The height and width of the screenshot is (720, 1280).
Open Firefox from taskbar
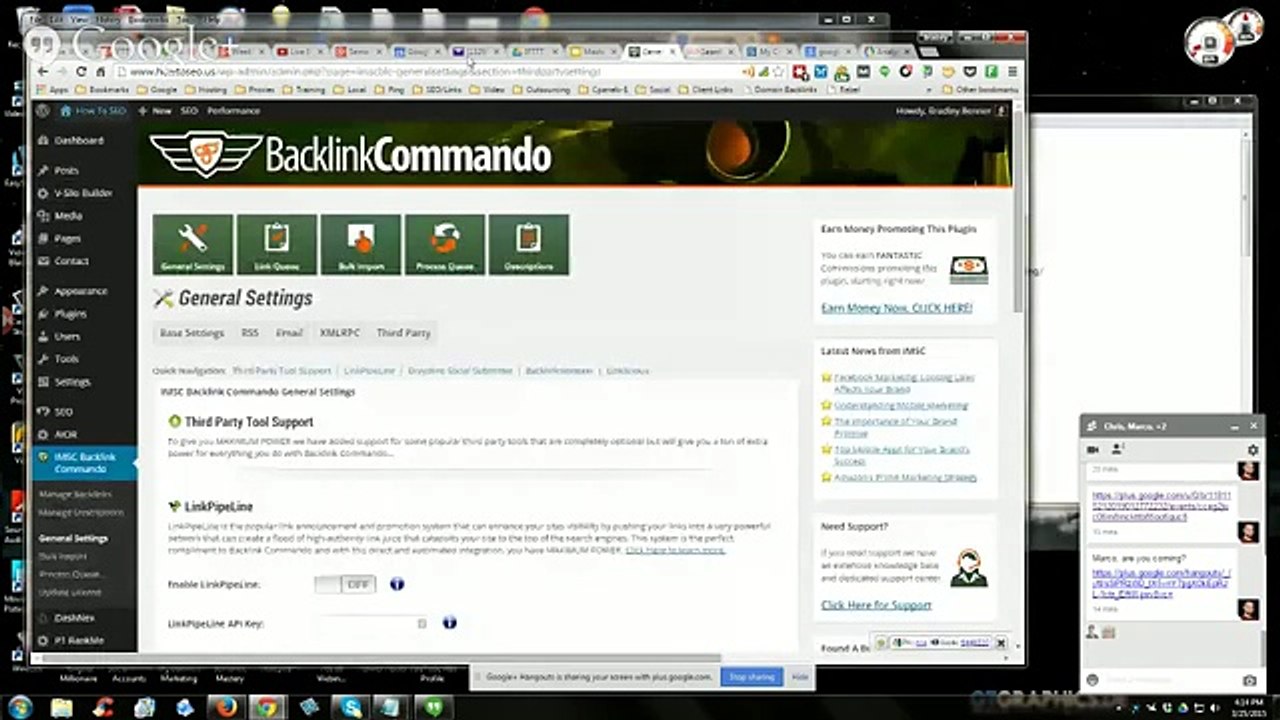point(224,707)
